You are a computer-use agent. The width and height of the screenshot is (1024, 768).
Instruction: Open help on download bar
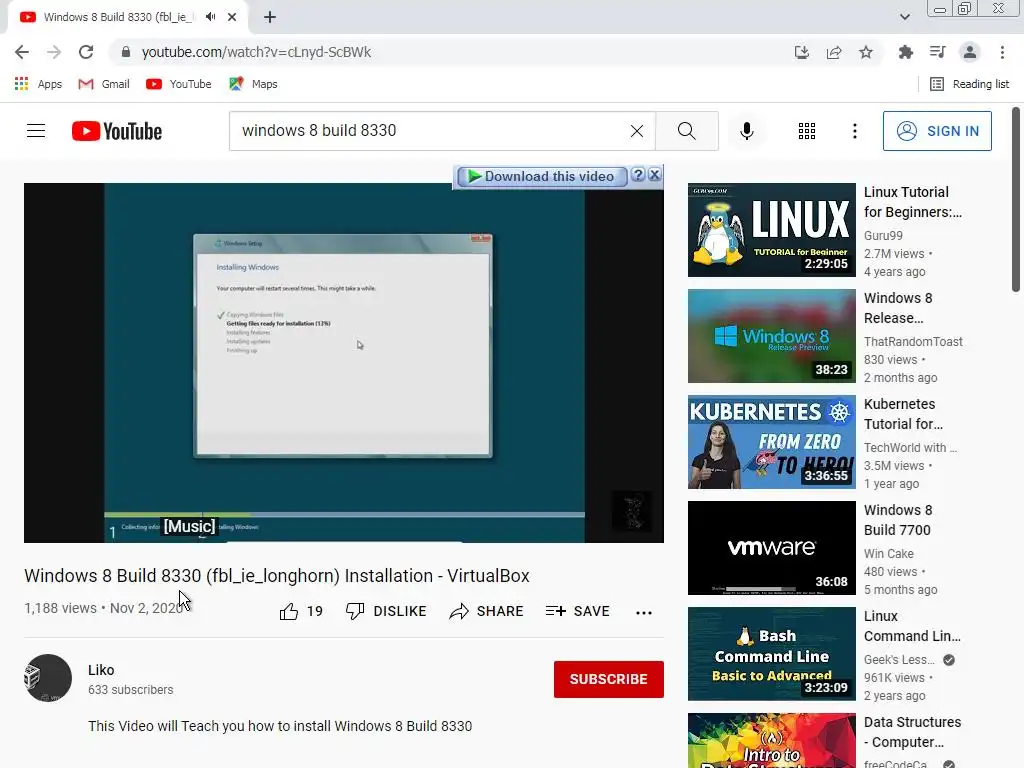(x=638, y=175)
